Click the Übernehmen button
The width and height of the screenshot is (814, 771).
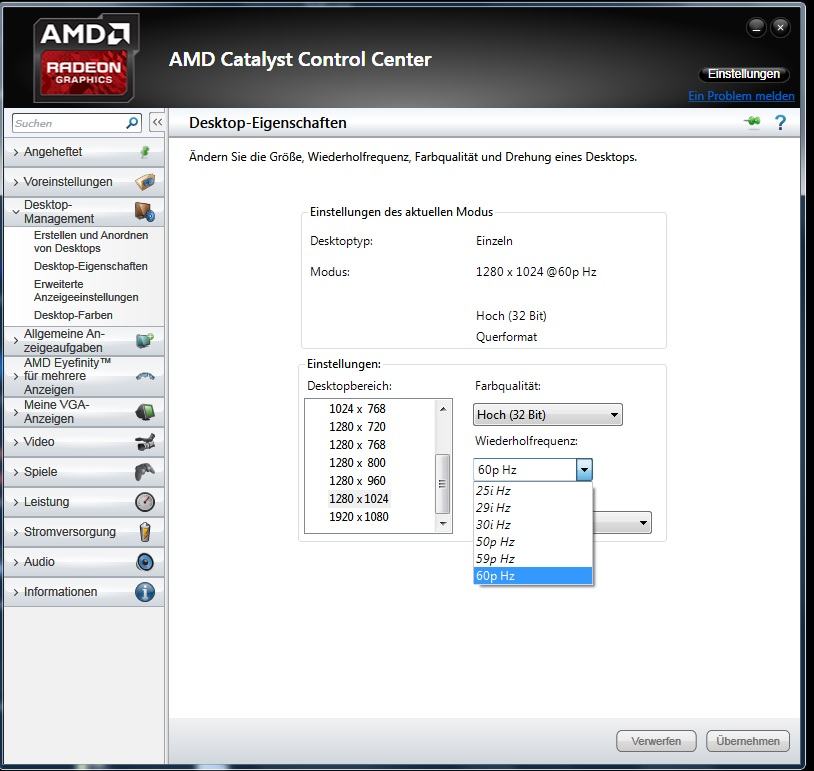748,741
